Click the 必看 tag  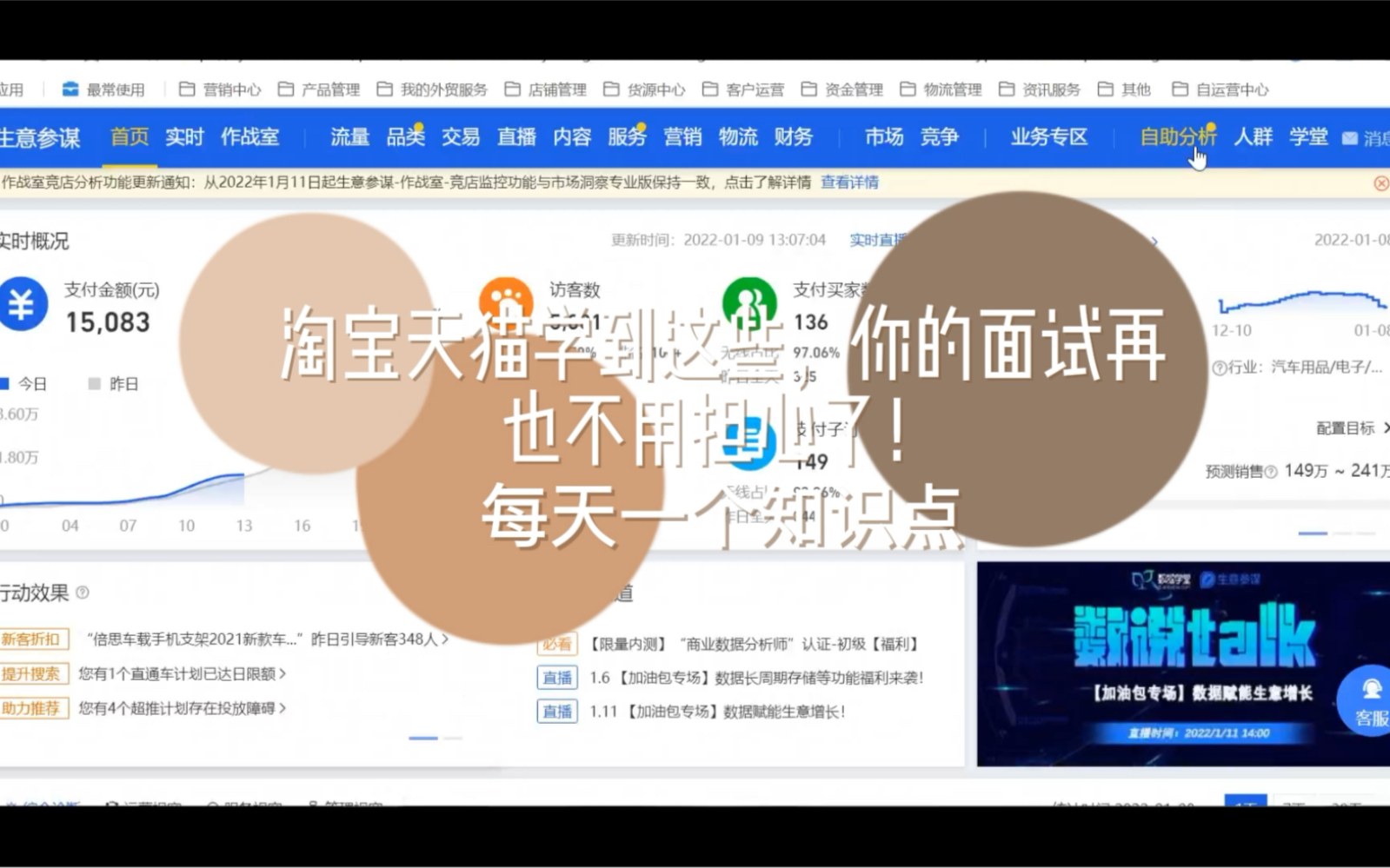coord(556,645)
